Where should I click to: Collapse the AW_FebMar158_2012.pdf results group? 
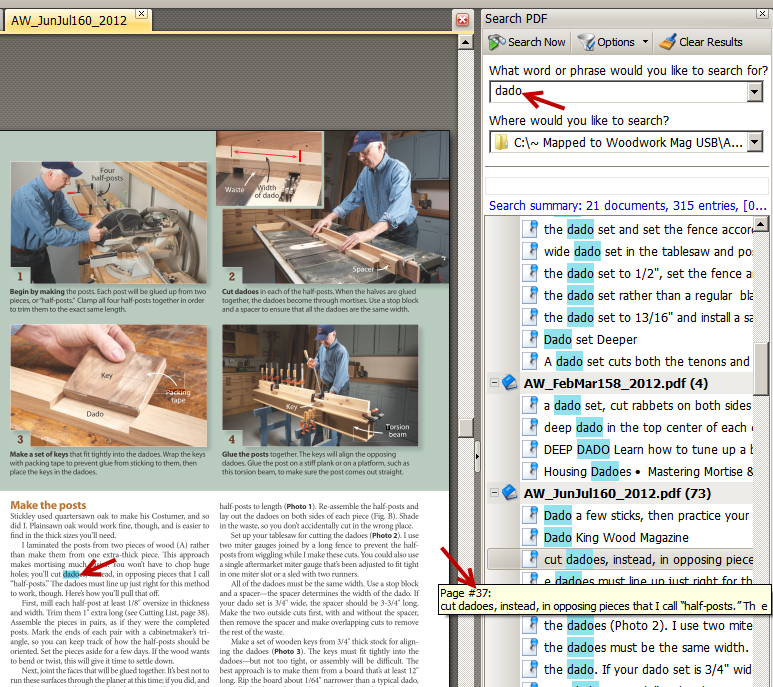click(x=494, y=384)
